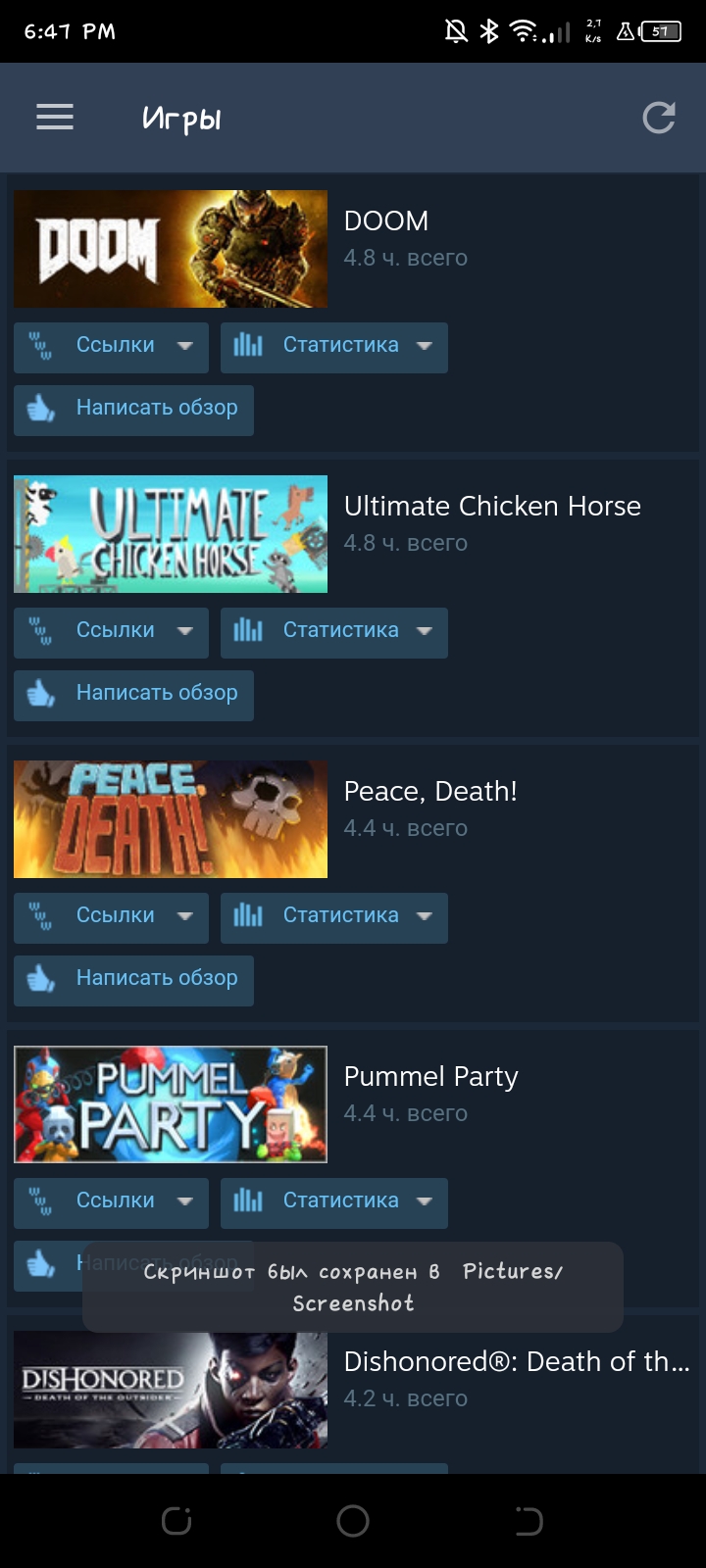Tap the refresh icon in header
Viewport: 706px width, 1568px height.
(x=659, y=118)
